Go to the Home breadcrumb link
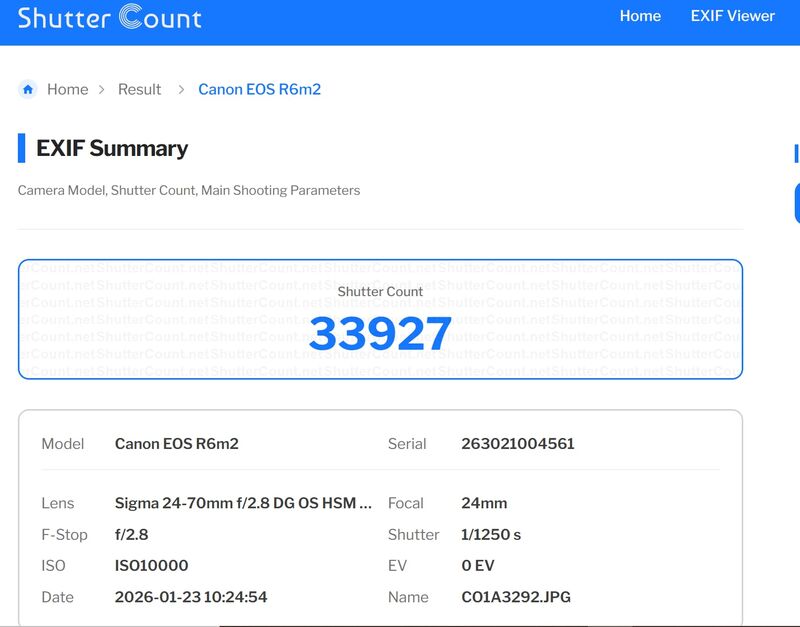800x627 pixels. click(67, 89)
